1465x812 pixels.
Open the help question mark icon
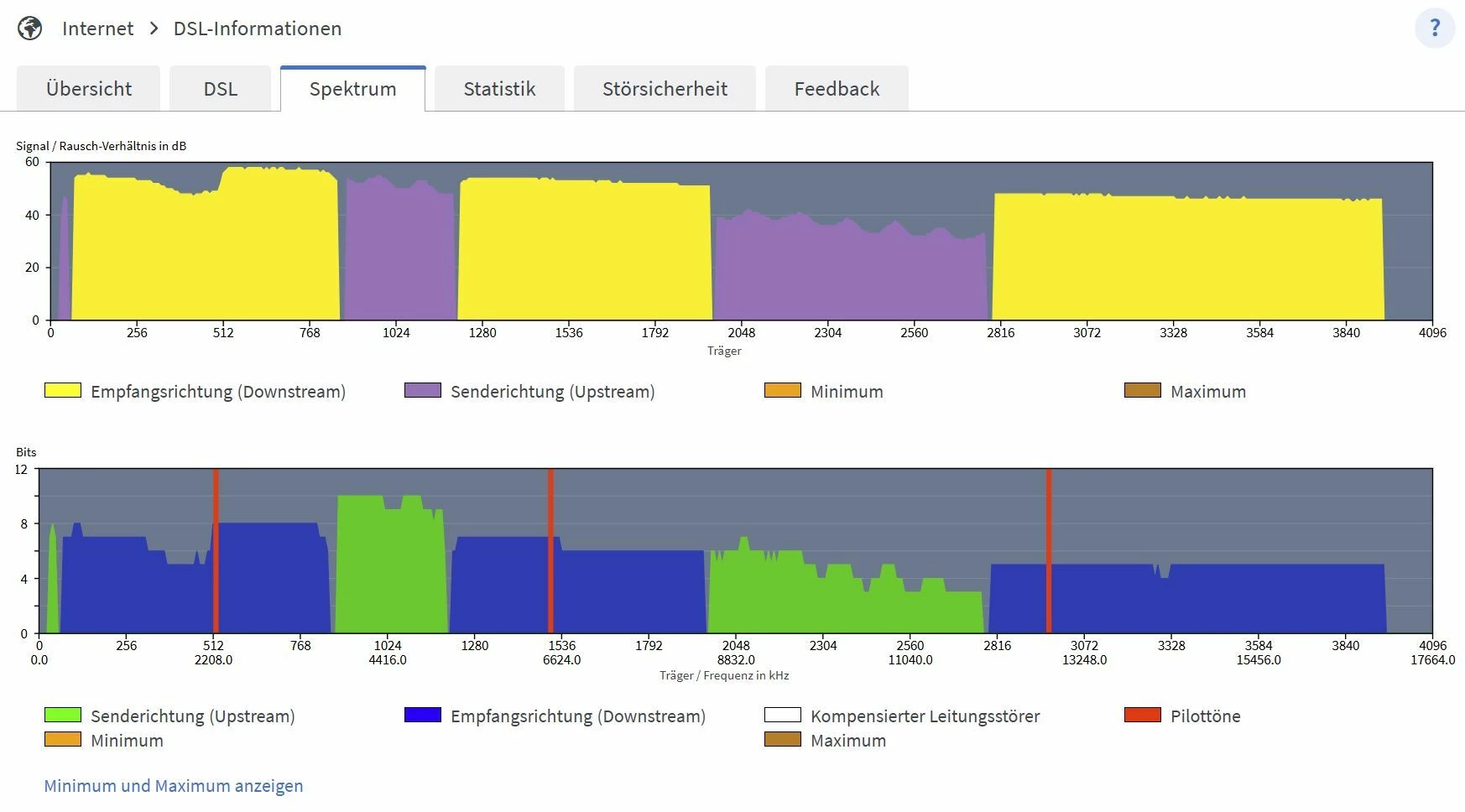click(1435, 29)
